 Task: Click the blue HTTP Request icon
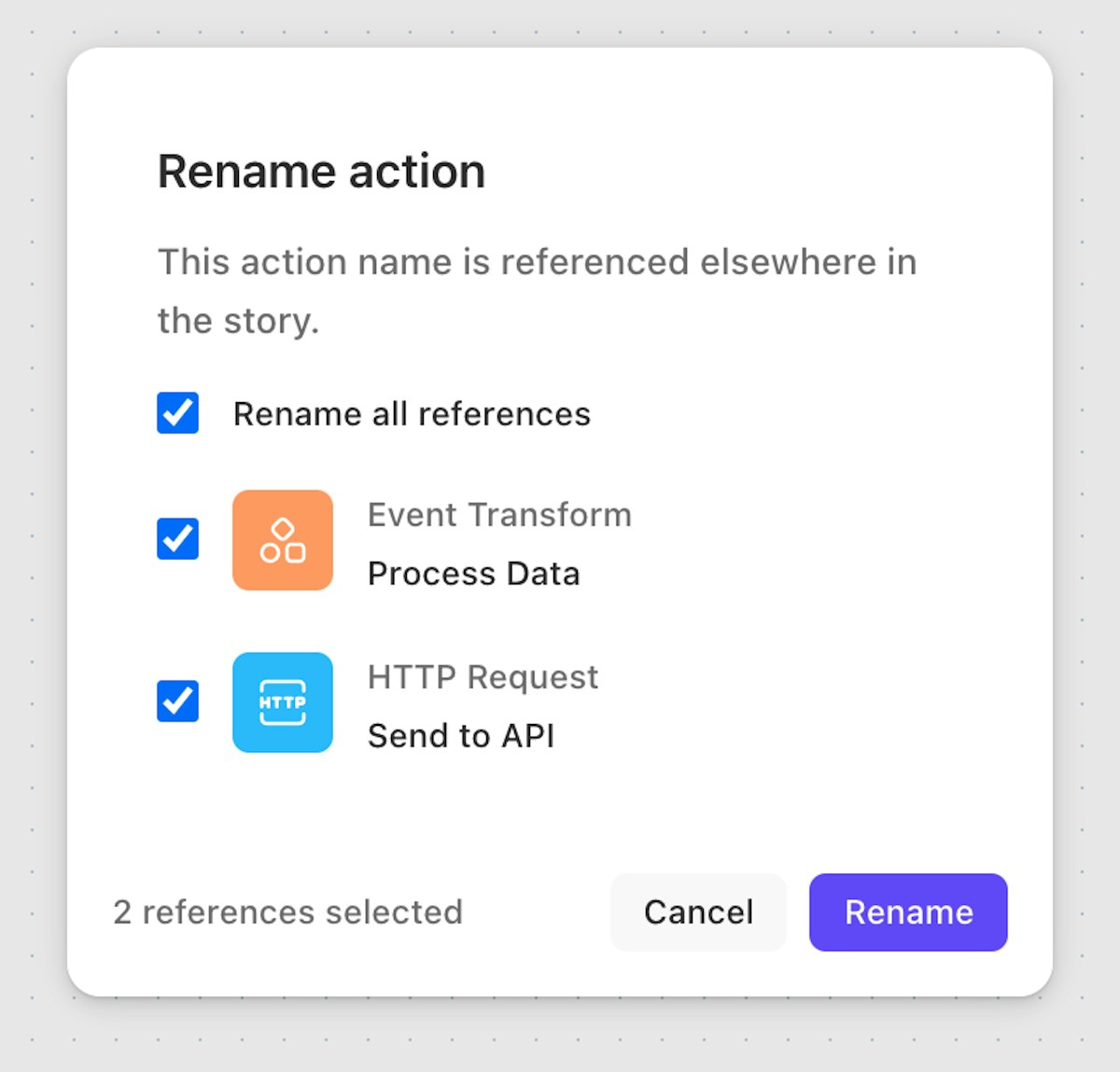point(283,703)
